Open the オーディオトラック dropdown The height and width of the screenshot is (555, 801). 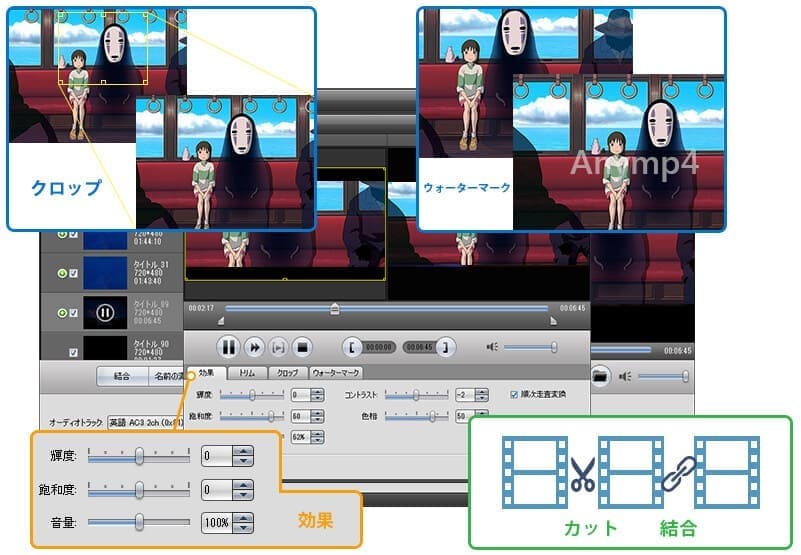pos(145,423)
